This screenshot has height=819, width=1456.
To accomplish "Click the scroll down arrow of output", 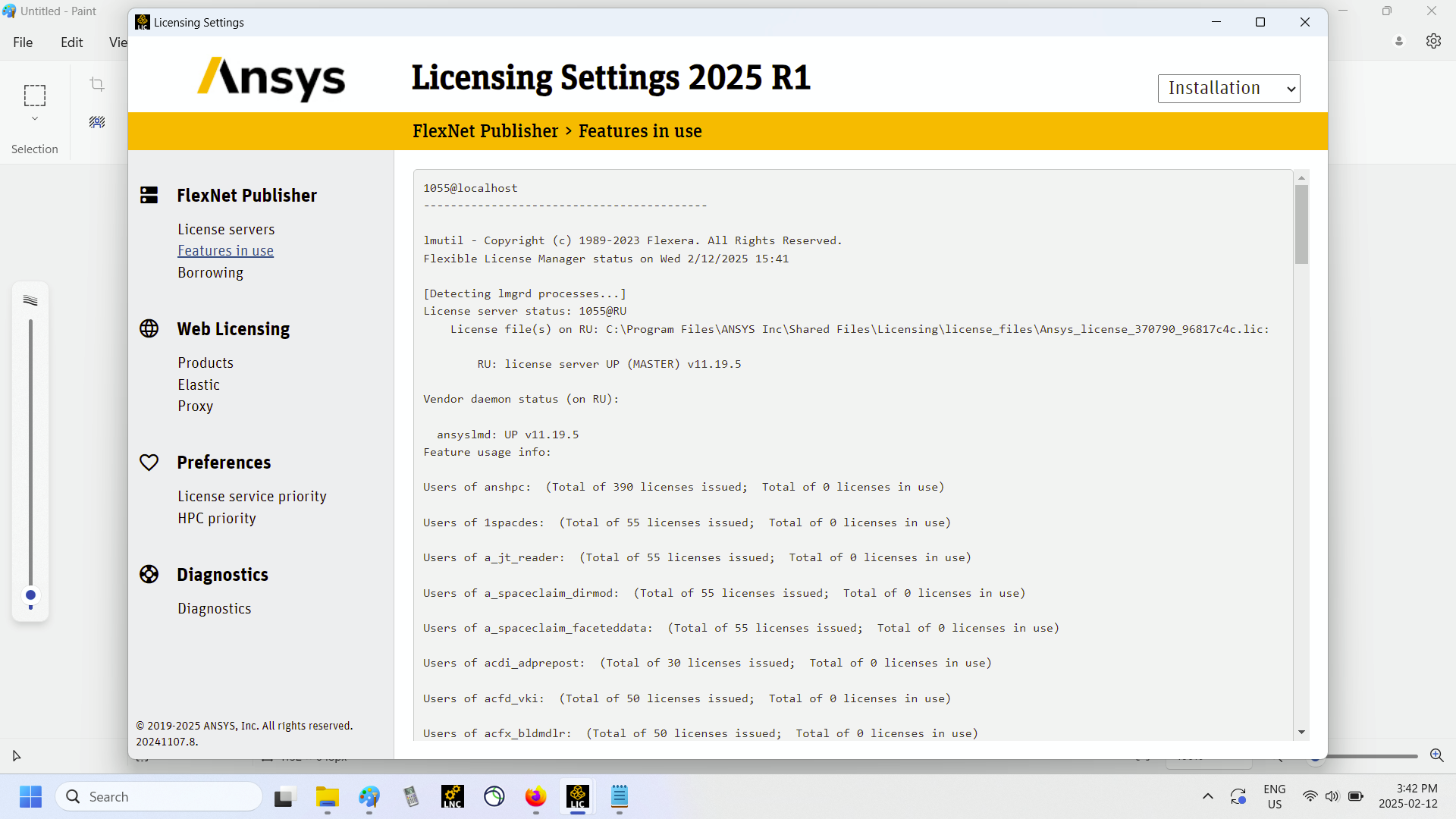I will pyautogui.click(x=1301, y=732).
